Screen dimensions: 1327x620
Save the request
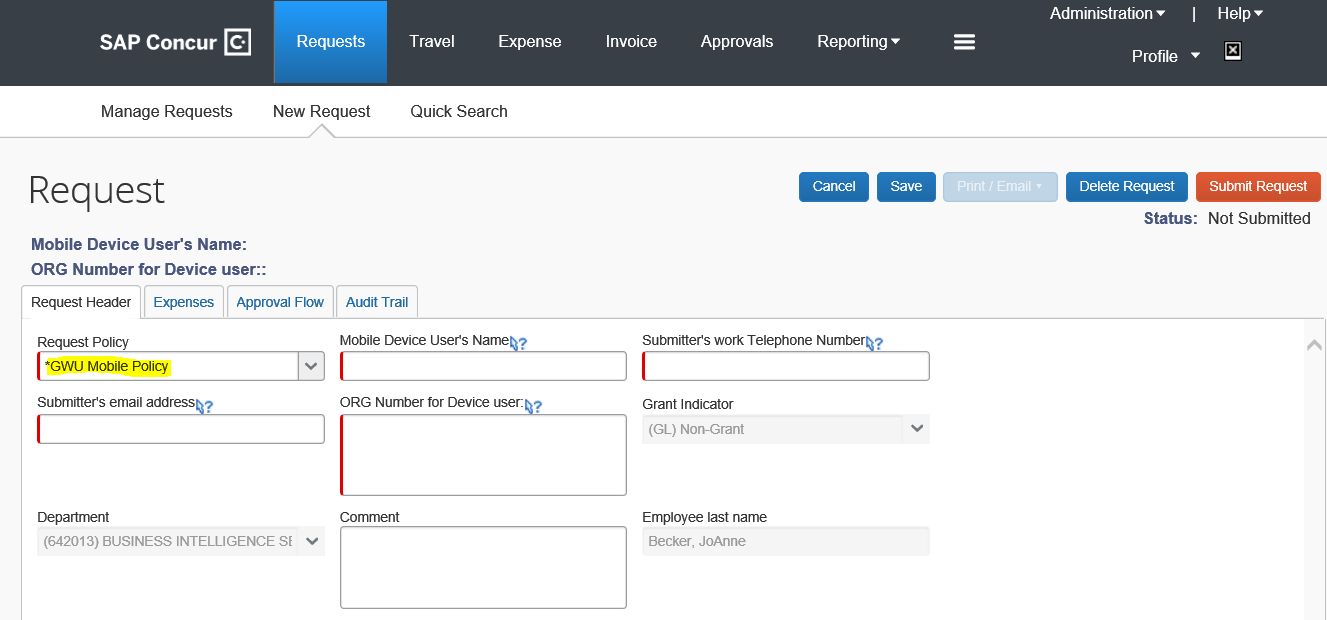[x=906, y=187]
